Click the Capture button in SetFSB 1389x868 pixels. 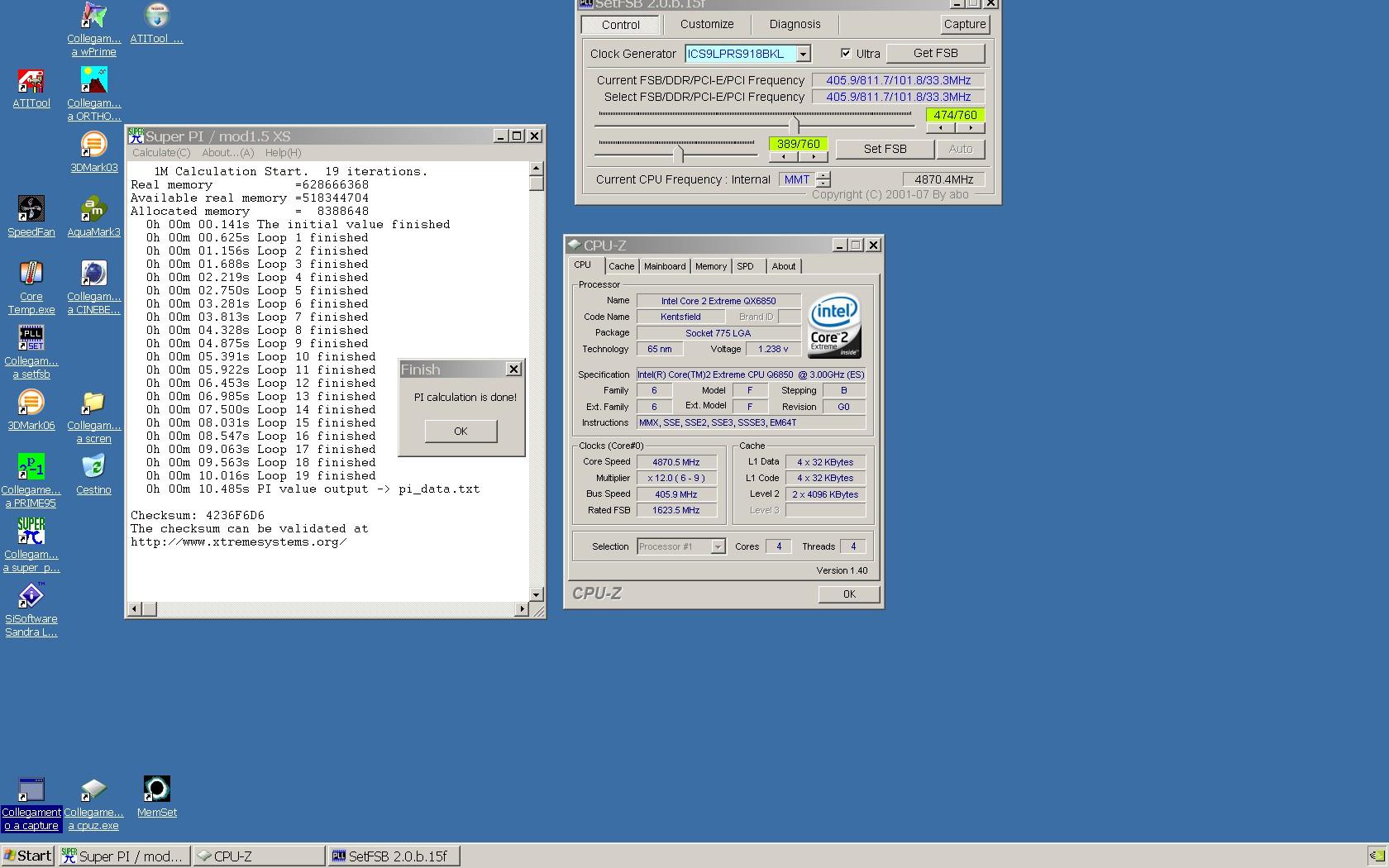click(x=965, y=24)
